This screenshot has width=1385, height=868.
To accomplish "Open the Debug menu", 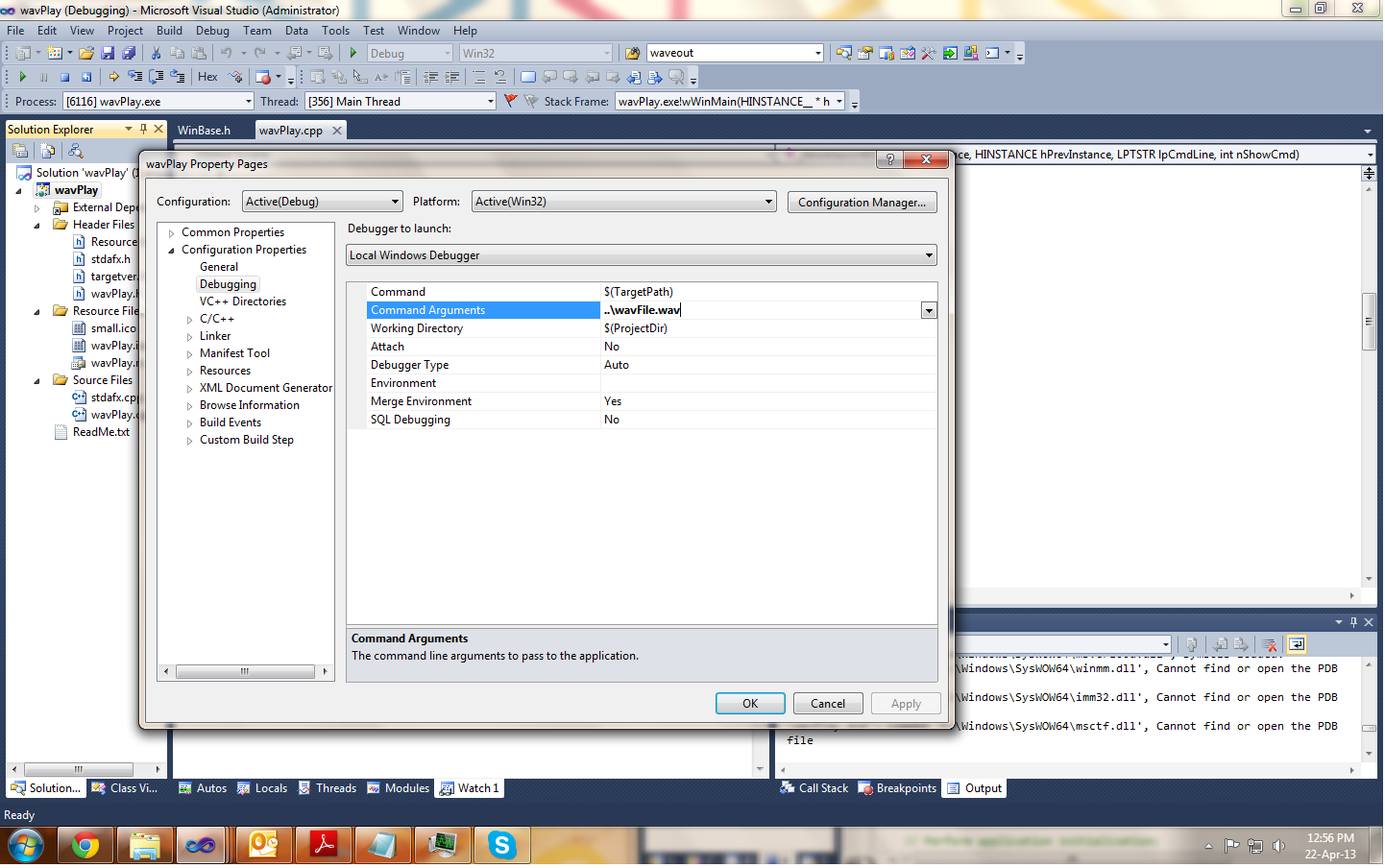I will 212,31.
